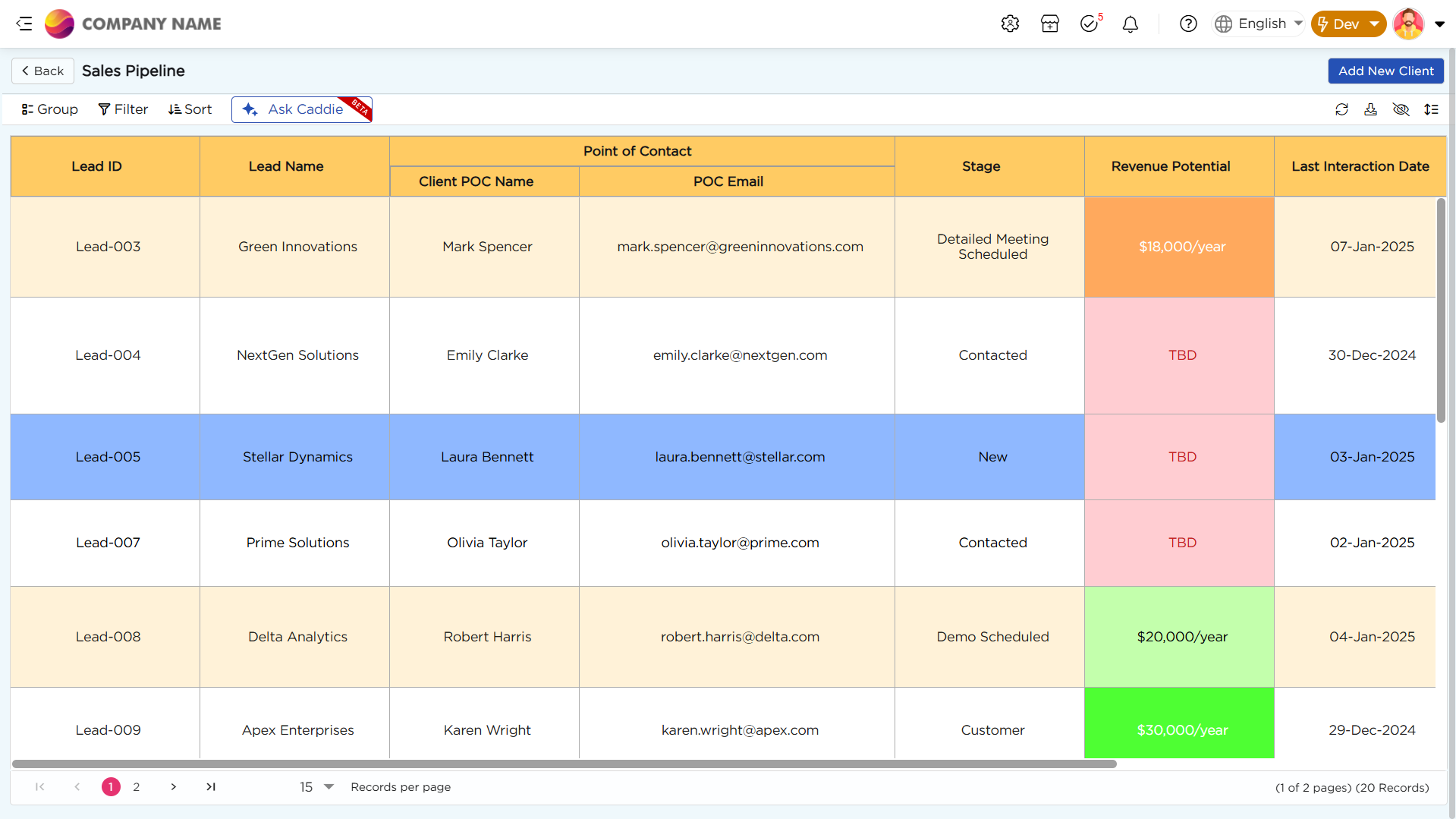Download the table data
The image size is (1456, 819).
tap(1370, 109)
